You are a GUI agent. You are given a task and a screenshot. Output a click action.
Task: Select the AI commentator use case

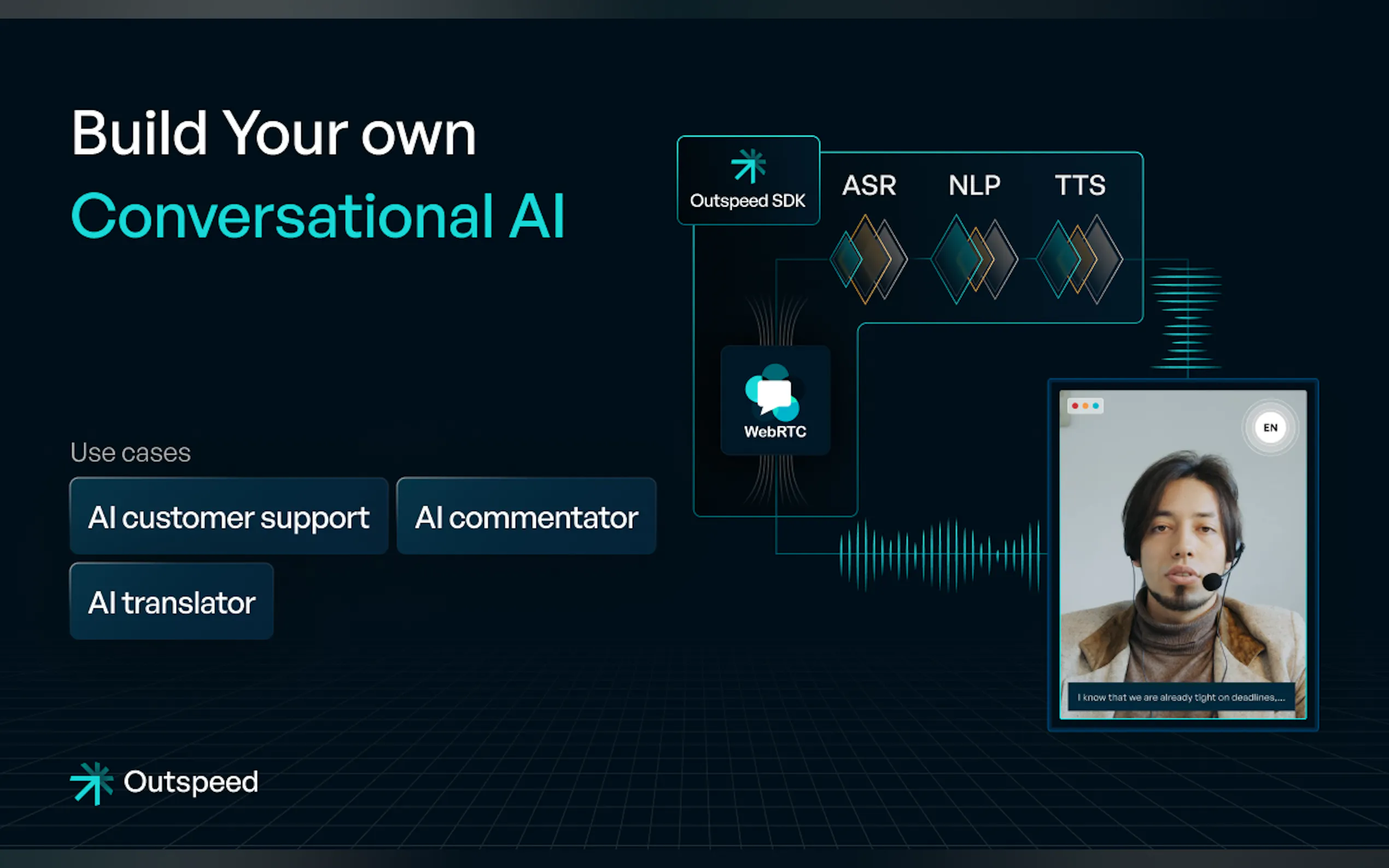click(526, 516)
